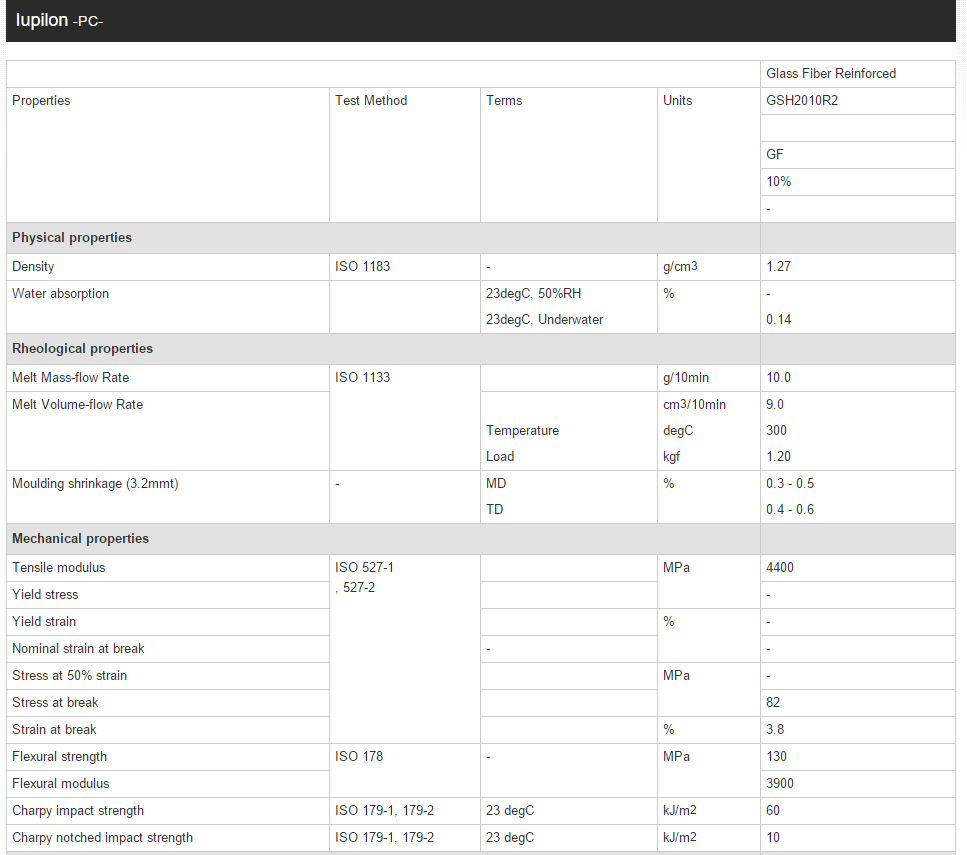The height and width of the screenshot is (855, 967).
Task: Click the Yield strain row label
Action: [44, 622]
